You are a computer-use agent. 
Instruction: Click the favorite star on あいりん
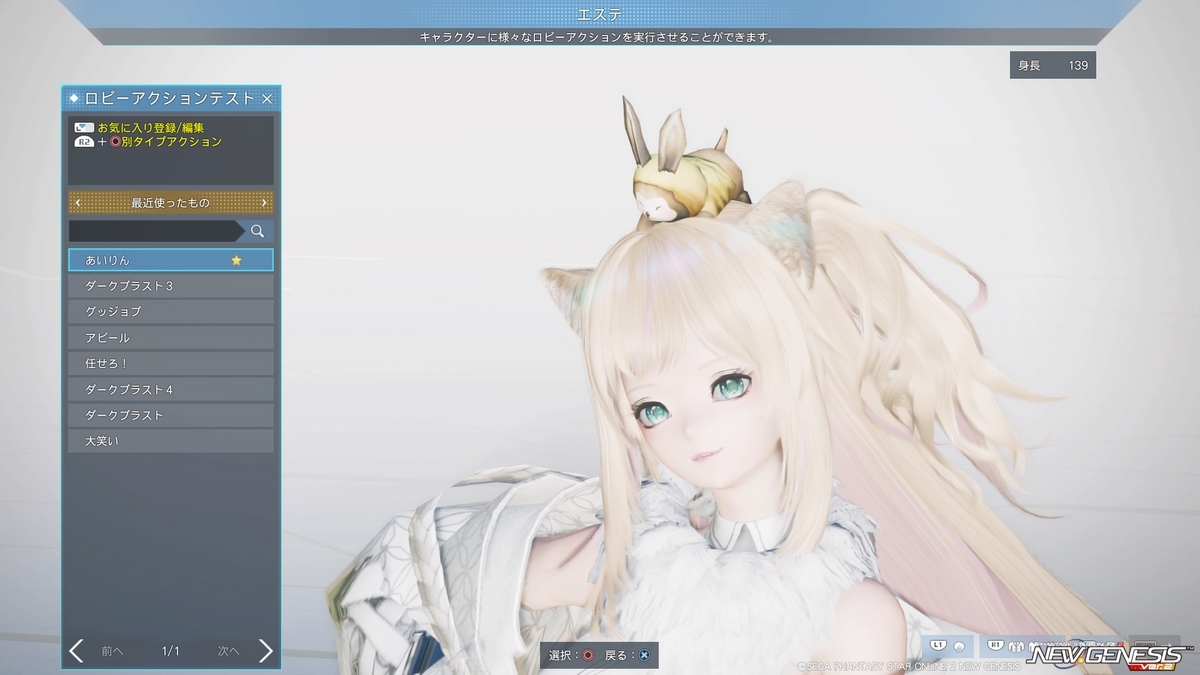[x=237, y=260]
